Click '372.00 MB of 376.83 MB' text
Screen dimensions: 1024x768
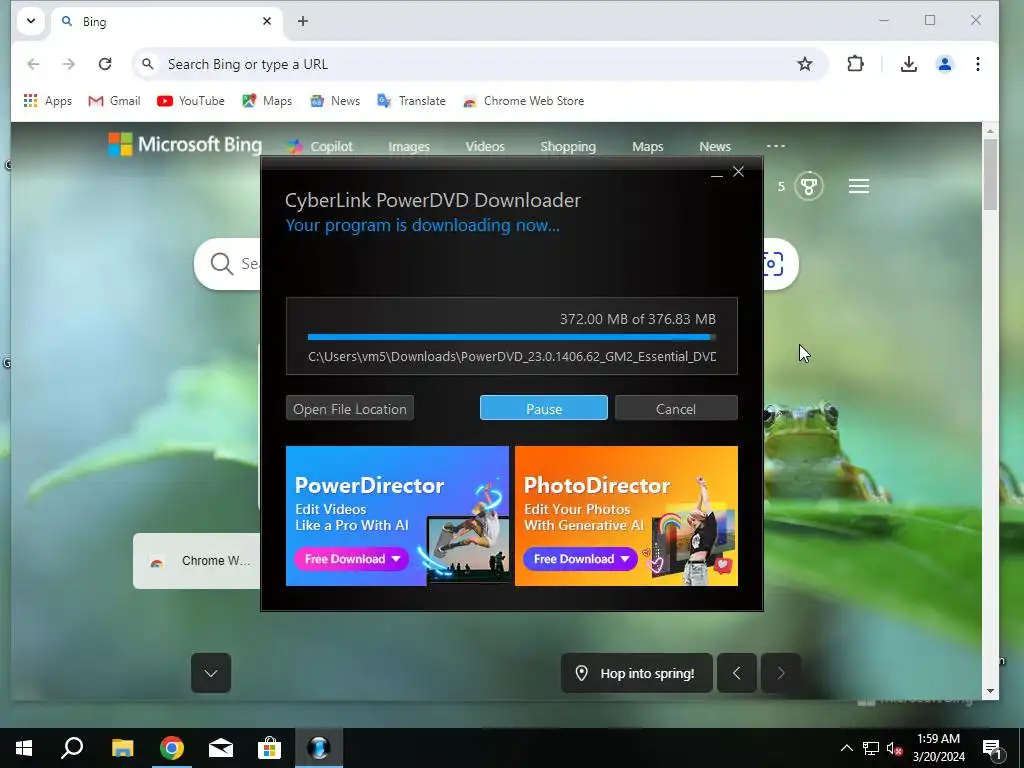[637, 319]
